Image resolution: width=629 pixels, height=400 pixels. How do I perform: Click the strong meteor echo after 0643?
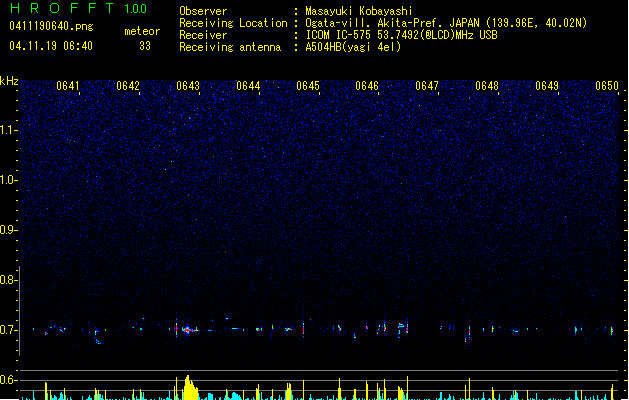(189, 330)
